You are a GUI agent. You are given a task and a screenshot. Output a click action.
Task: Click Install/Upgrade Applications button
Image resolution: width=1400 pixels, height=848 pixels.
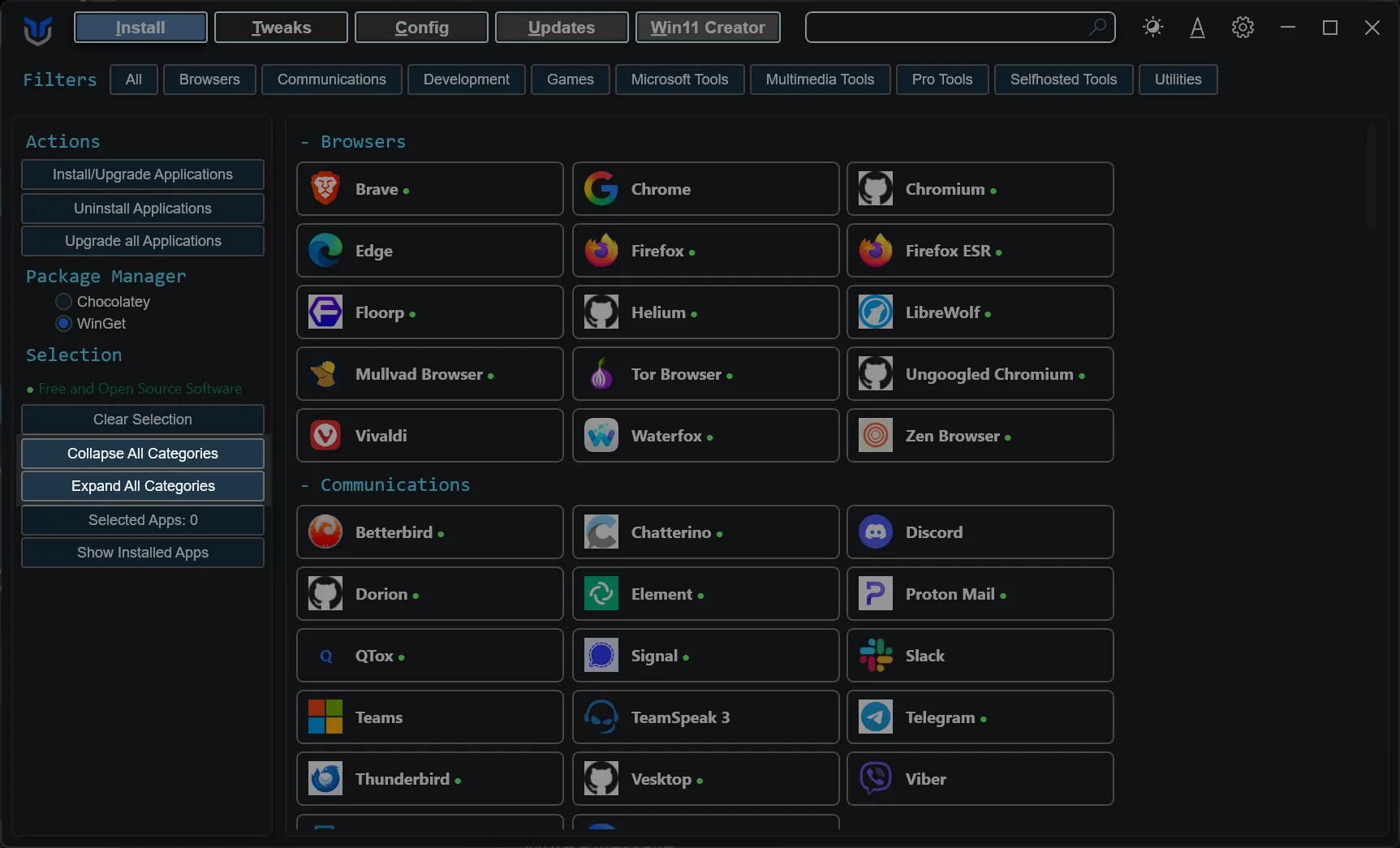coord(143,174)
